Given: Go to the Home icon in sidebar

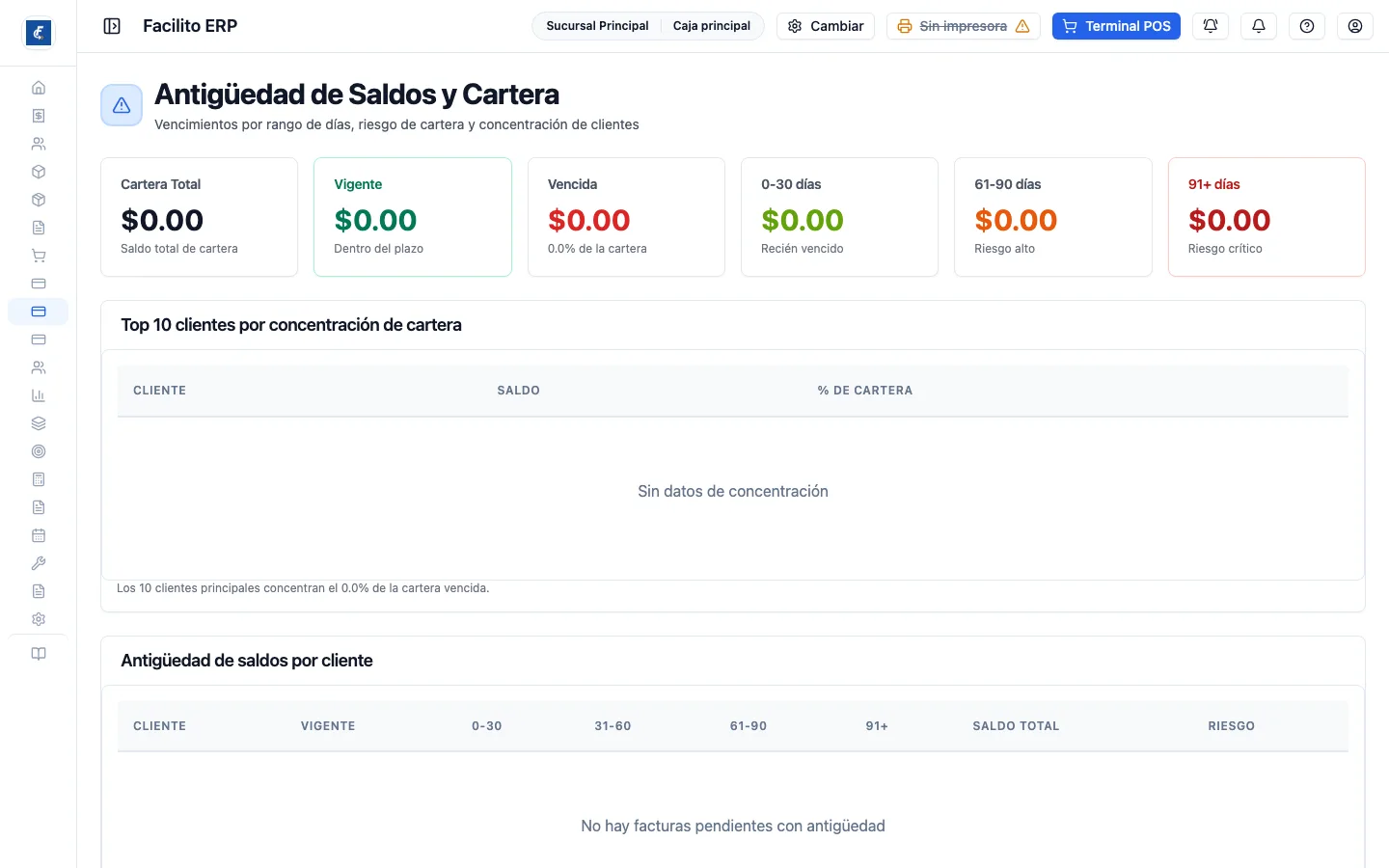Looking at the screenshot, I should click(x=39, y=88).
